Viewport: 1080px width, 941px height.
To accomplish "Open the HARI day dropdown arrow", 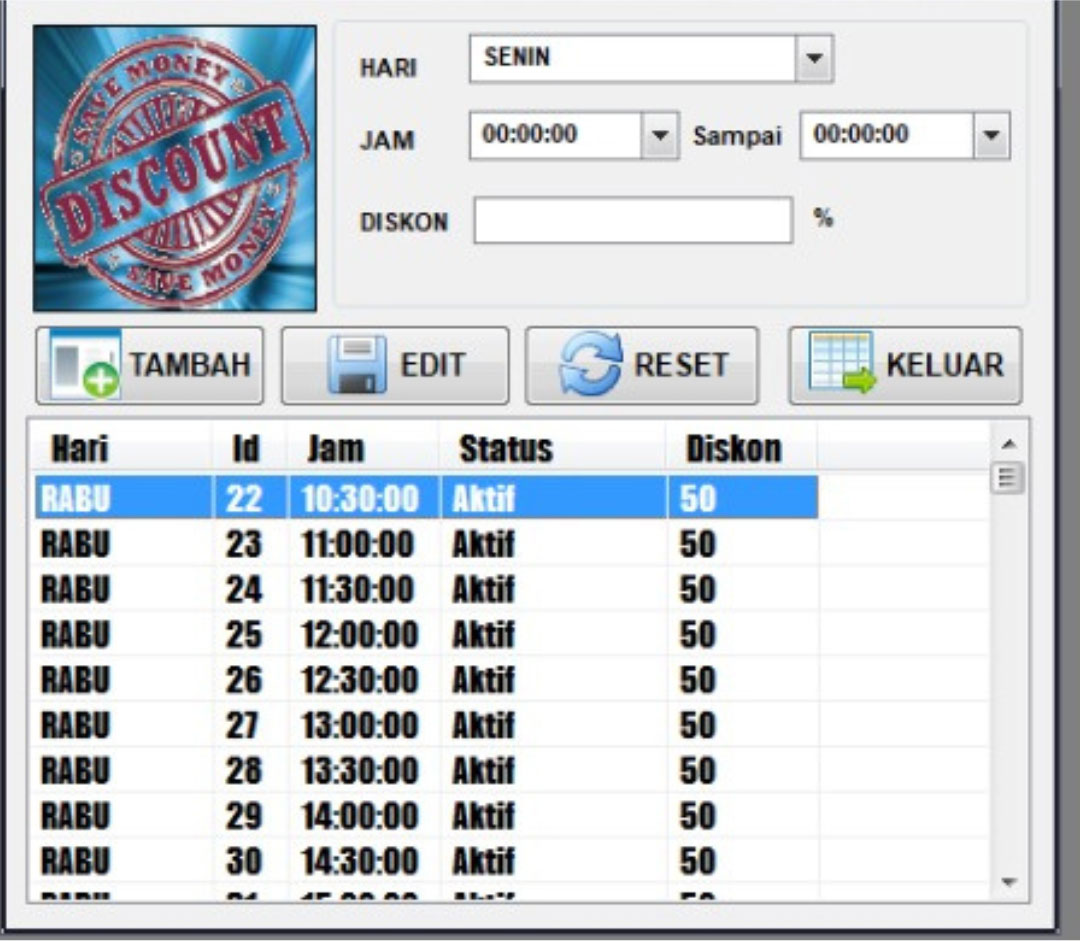I will pos(814,59).
